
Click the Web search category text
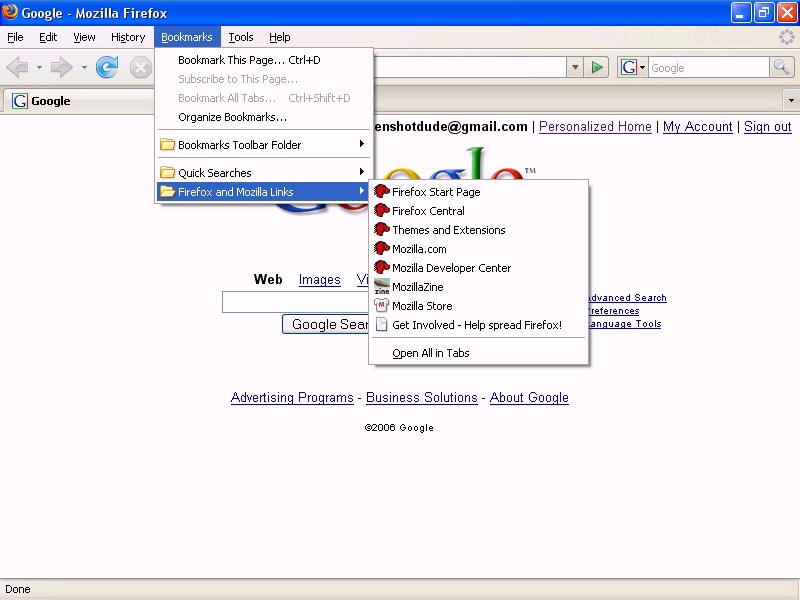[268, 280]
